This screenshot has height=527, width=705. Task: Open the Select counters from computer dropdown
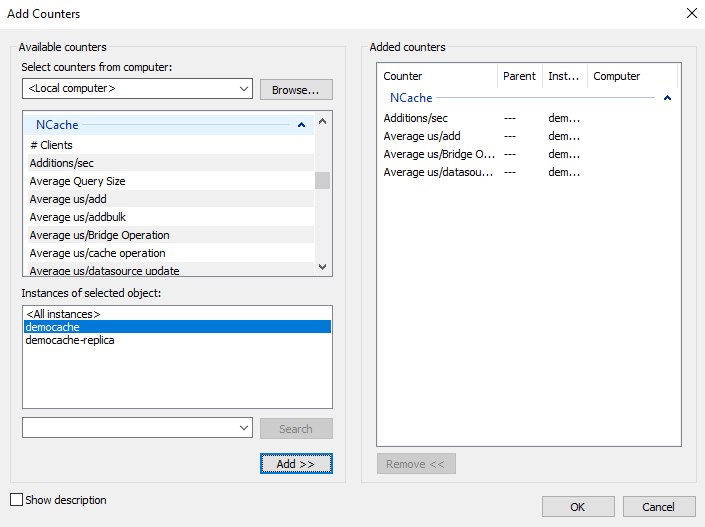pos(244,89)
